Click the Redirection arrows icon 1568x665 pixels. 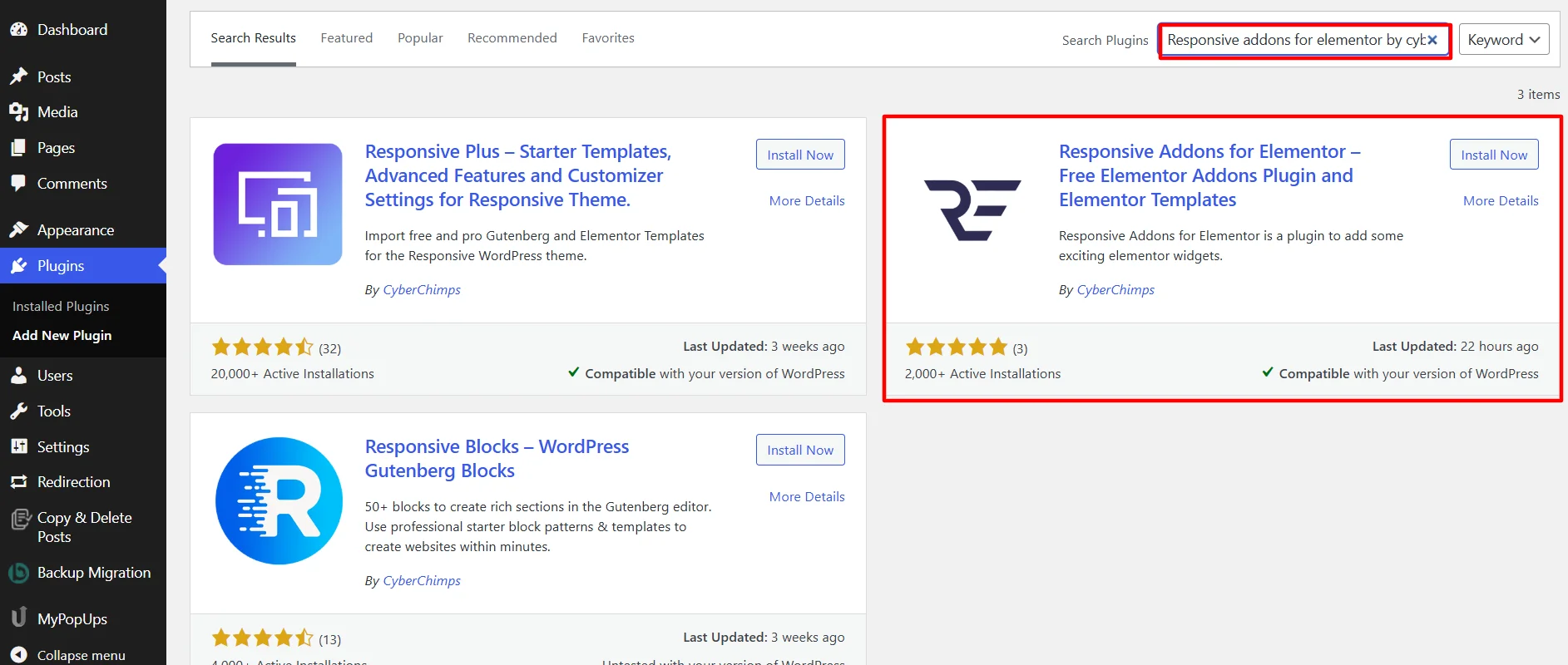click(18, 481)
